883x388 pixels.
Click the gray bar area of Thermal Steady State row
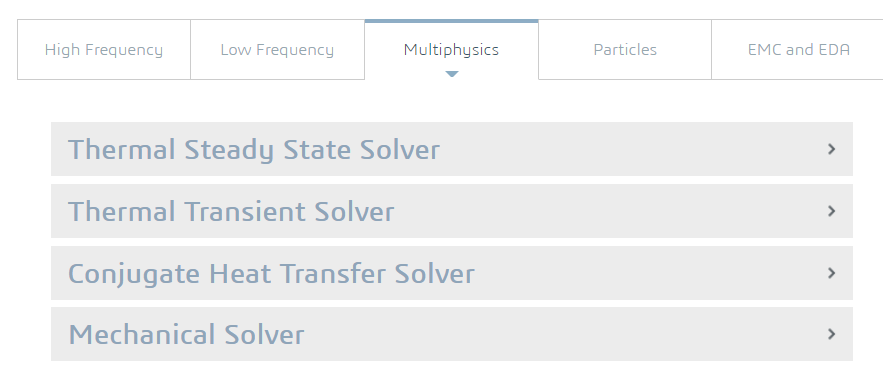click(x=631, y=149)
